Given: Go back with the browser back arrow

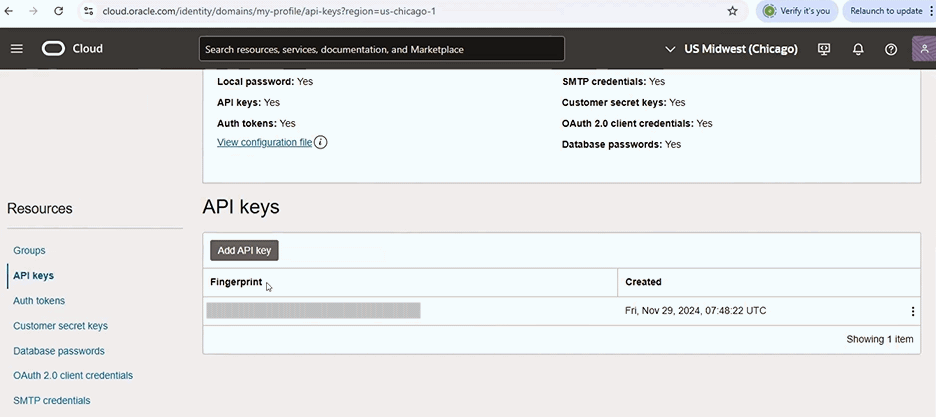Looking at the screenshot, I should [x=9, y=11].
